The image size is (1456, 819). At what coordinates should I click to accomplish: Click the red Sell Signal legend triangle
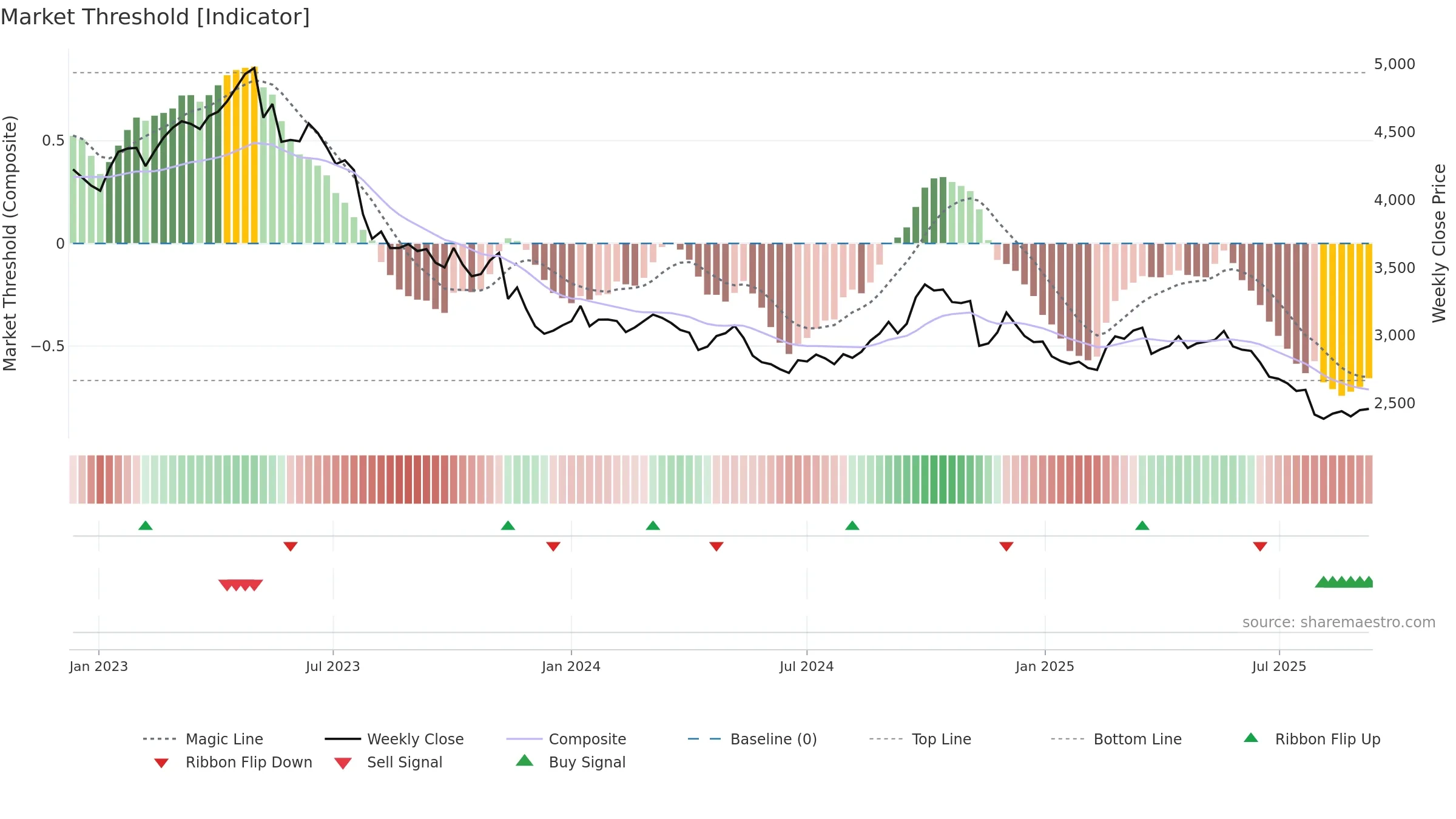(343, 763)
